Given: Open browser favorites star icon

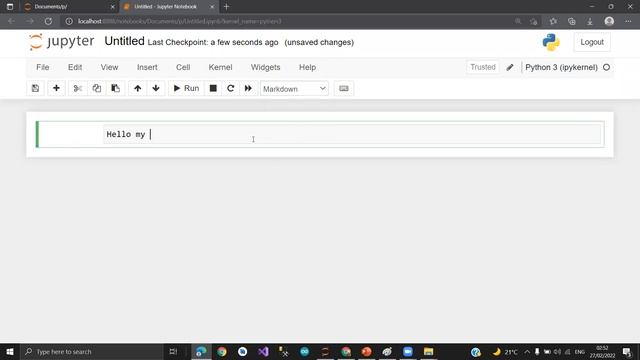Looking at the screenshot, I should (x=553, y=21).
